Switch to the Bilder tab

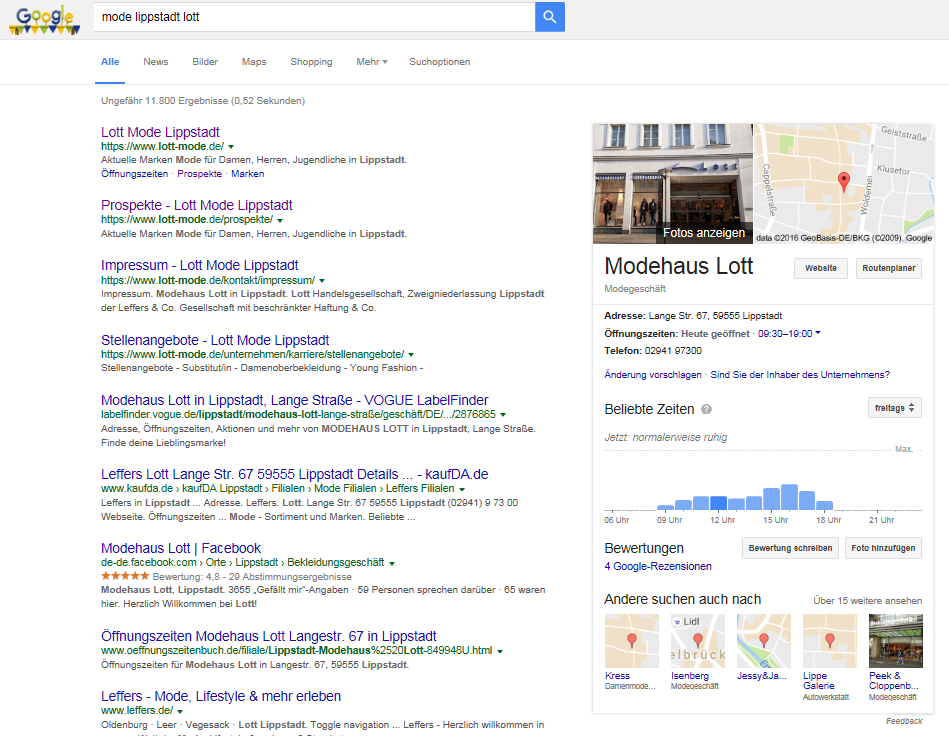point(205,62)
